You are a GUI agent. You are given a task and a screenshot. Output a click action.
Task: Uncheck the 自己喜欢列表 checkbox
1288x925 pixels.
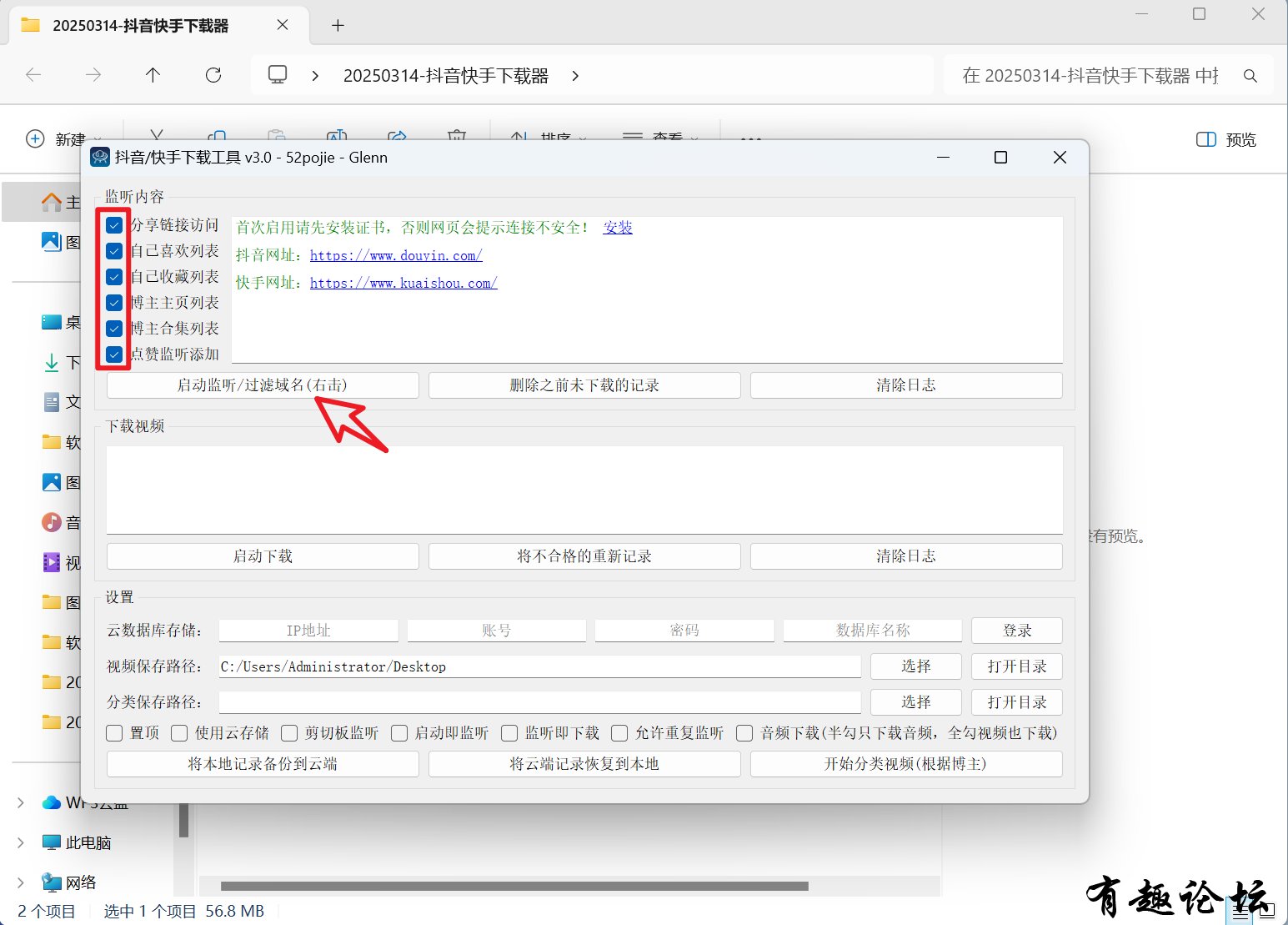(114, 251)
